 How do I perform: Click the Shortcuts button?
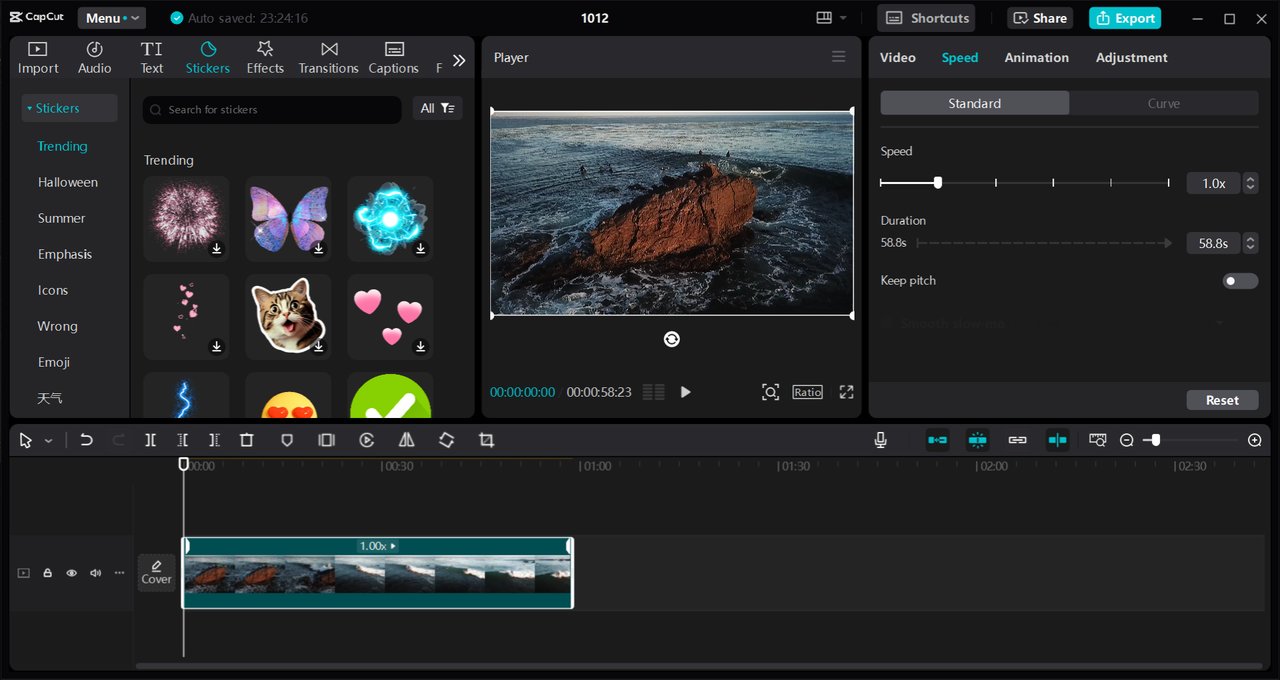[x=926, y=18]
